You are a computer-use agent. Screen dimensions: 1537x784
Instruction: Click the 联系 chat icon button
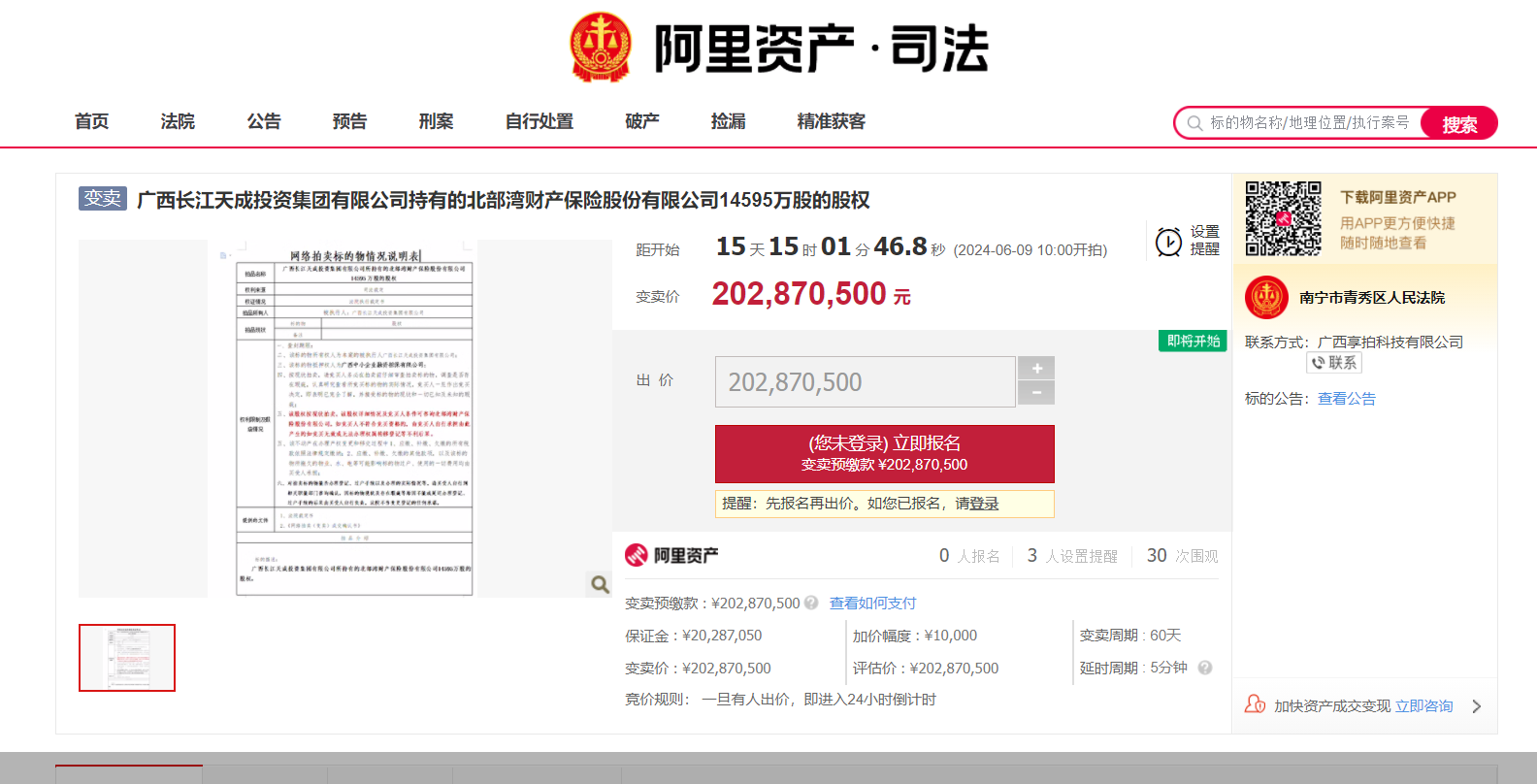click(x=1334, y=363)
